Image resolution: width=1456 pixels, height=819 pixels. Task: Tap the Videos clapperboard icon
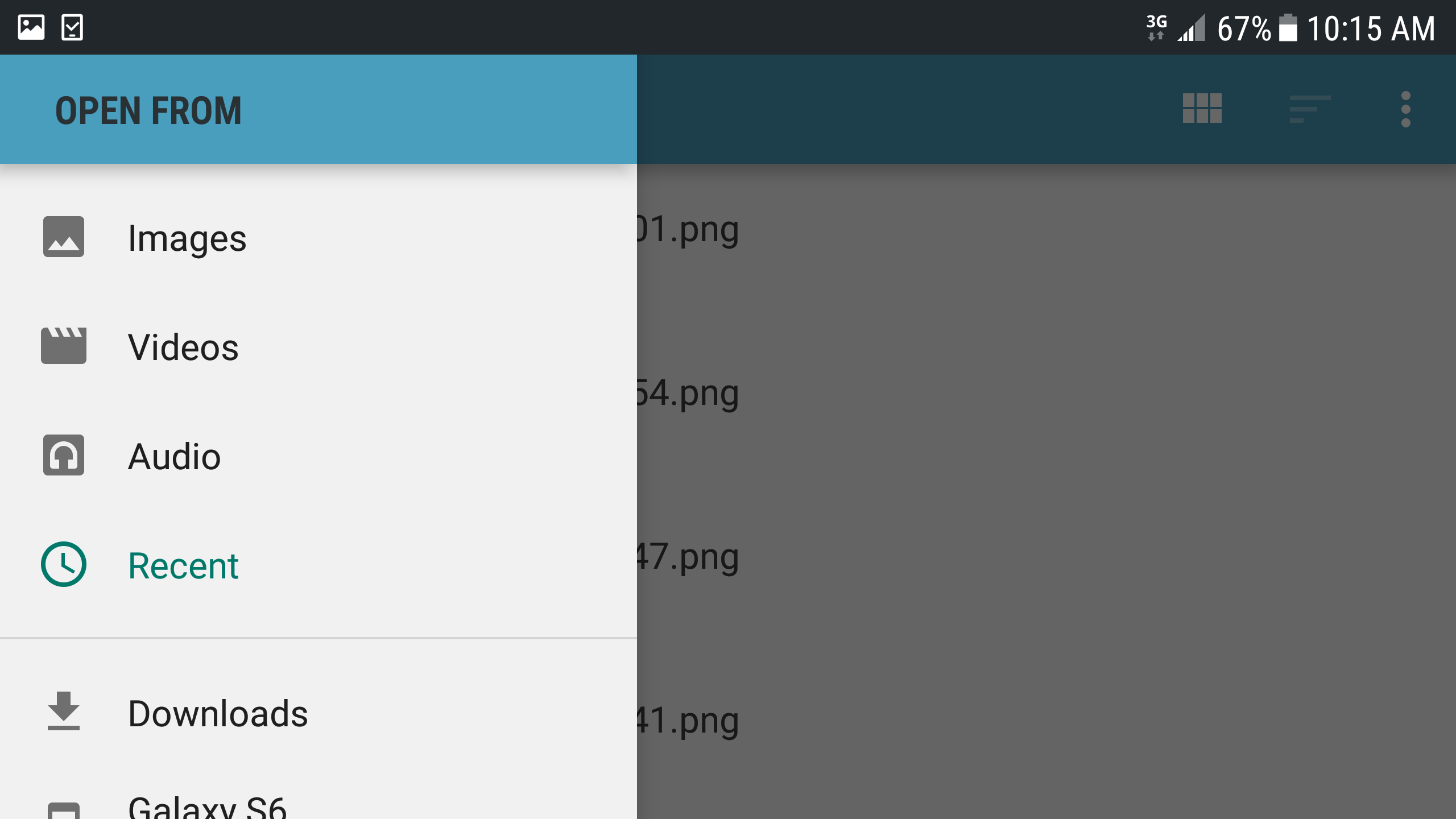64,346
